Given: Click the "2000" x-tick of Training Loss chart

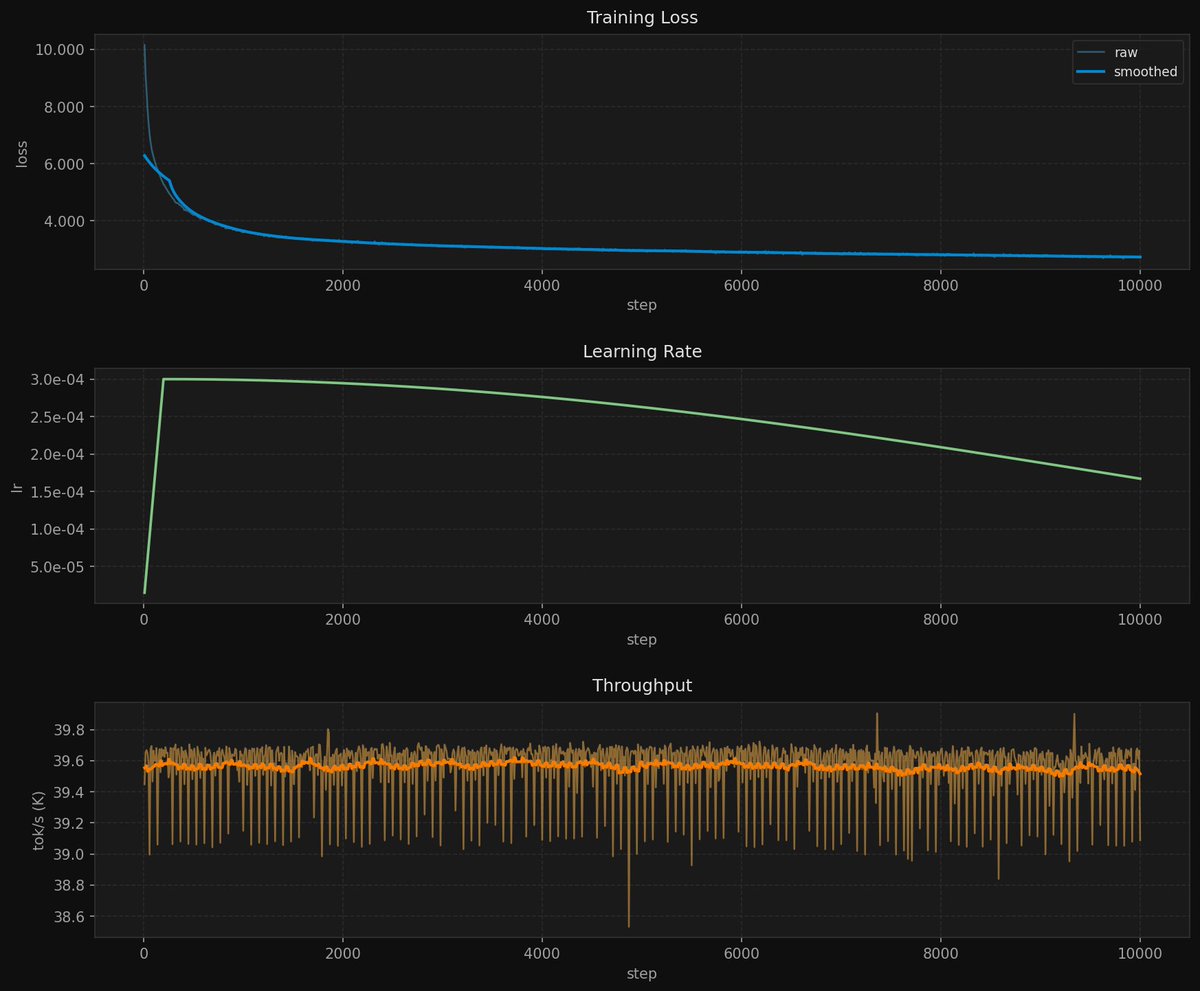Looking at the screenshot, I should point(343,285).
